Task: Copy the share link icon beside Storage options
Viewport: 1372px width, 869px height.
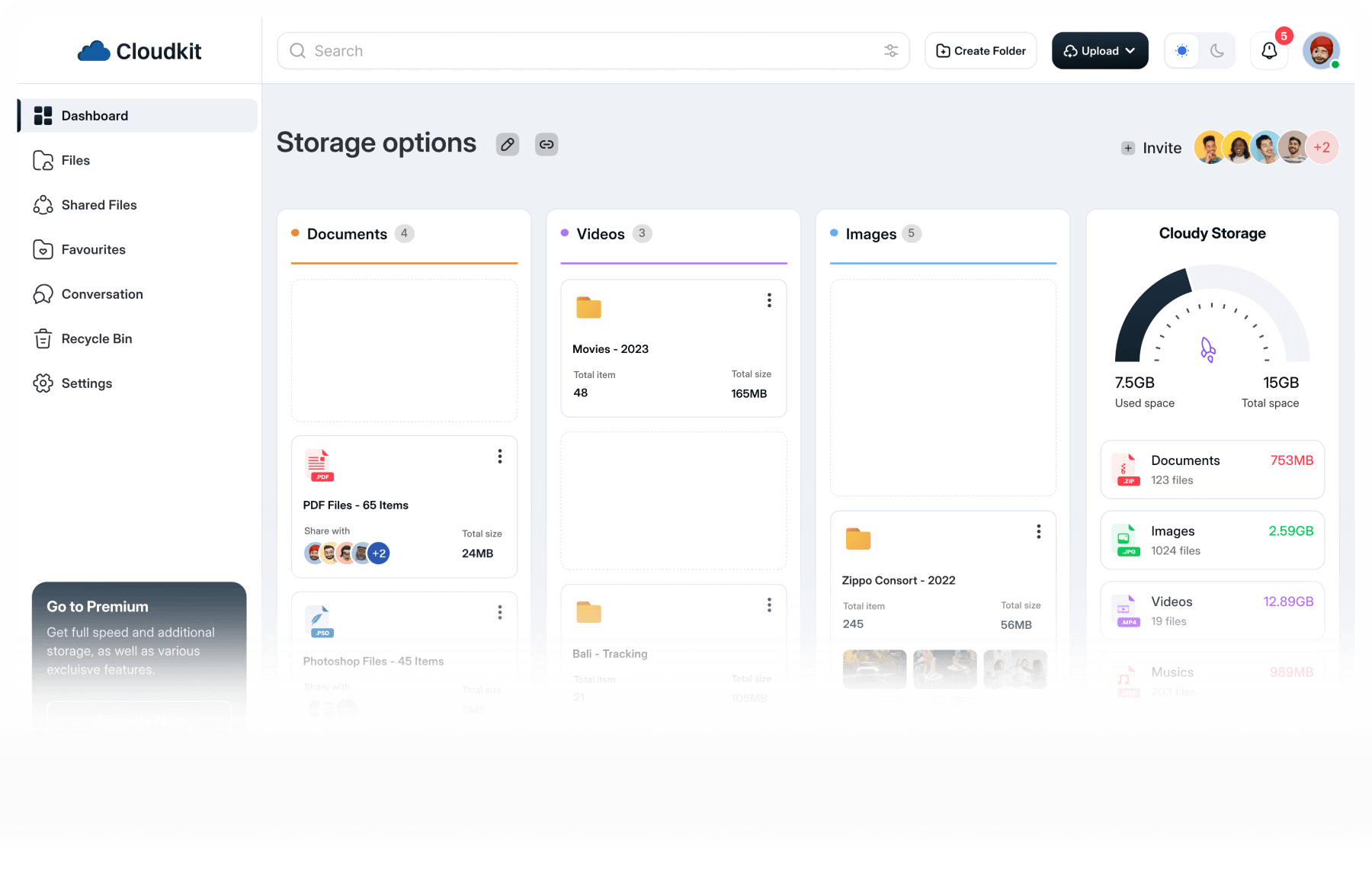Action: (547, 143)
